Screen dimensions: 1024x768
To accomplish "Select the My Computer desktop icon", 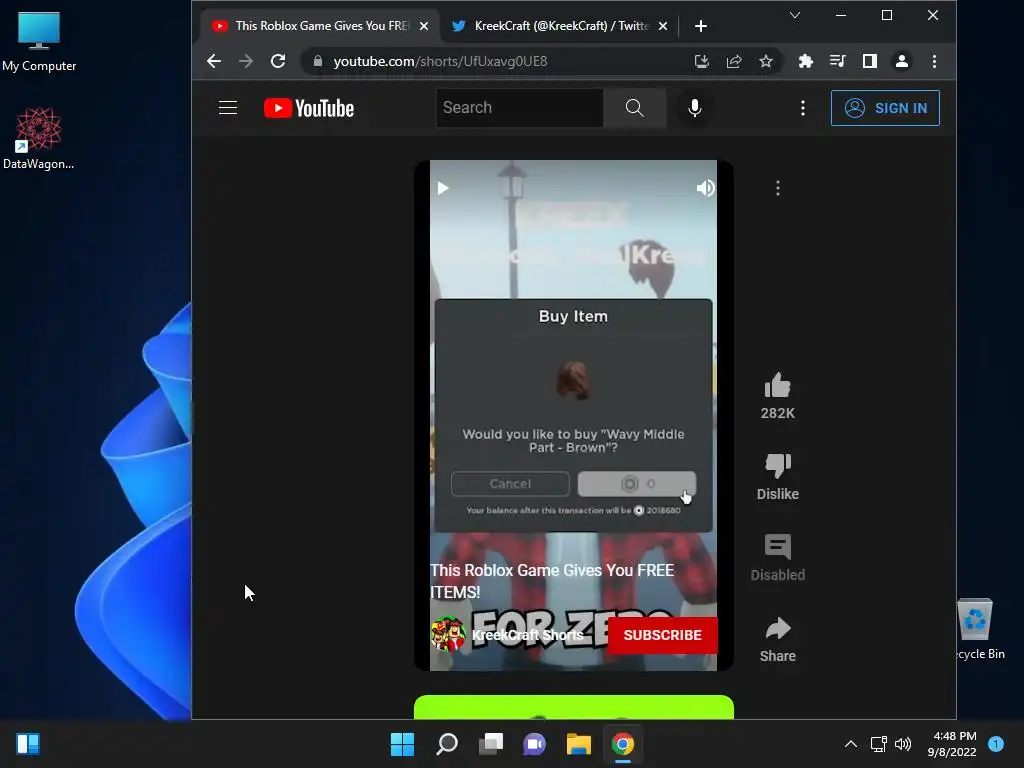I will point(39,42).
